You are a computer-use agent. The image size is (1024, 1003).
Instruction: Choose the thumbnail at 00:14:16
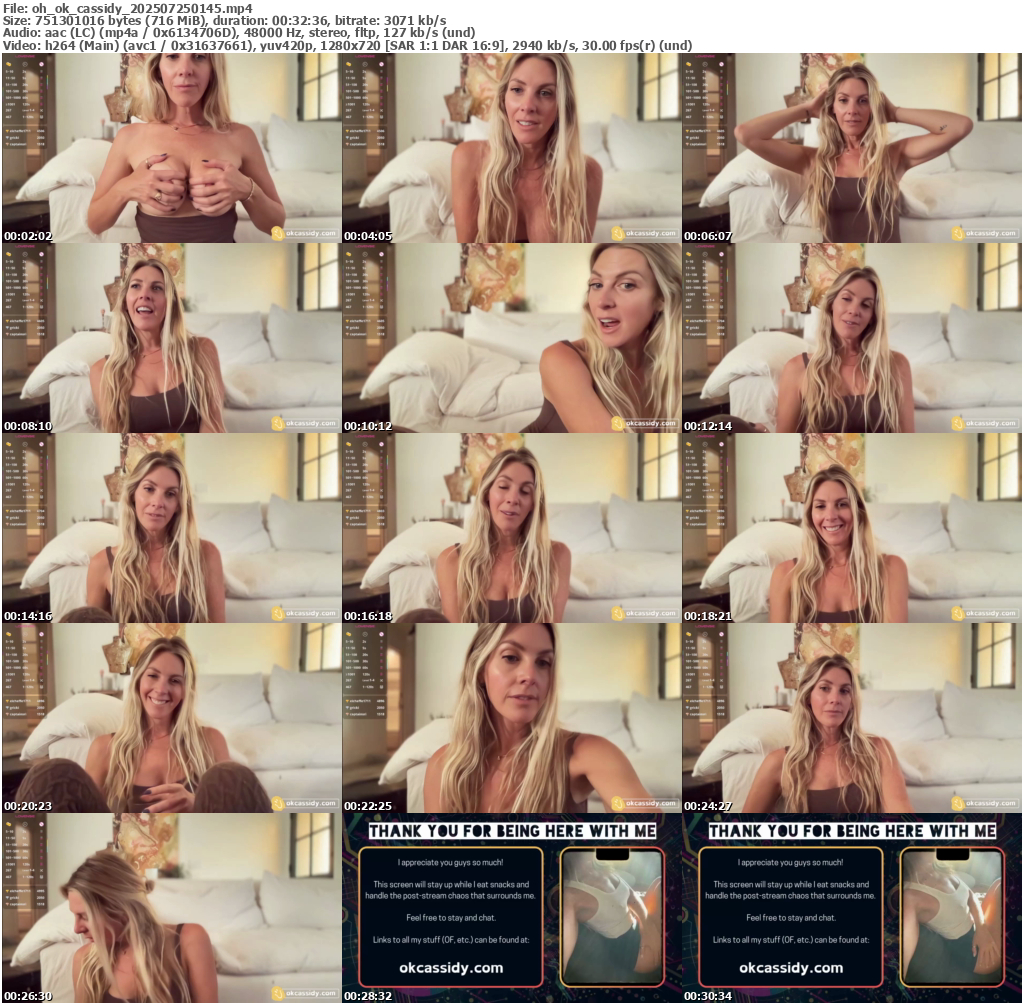click(172, 528)
